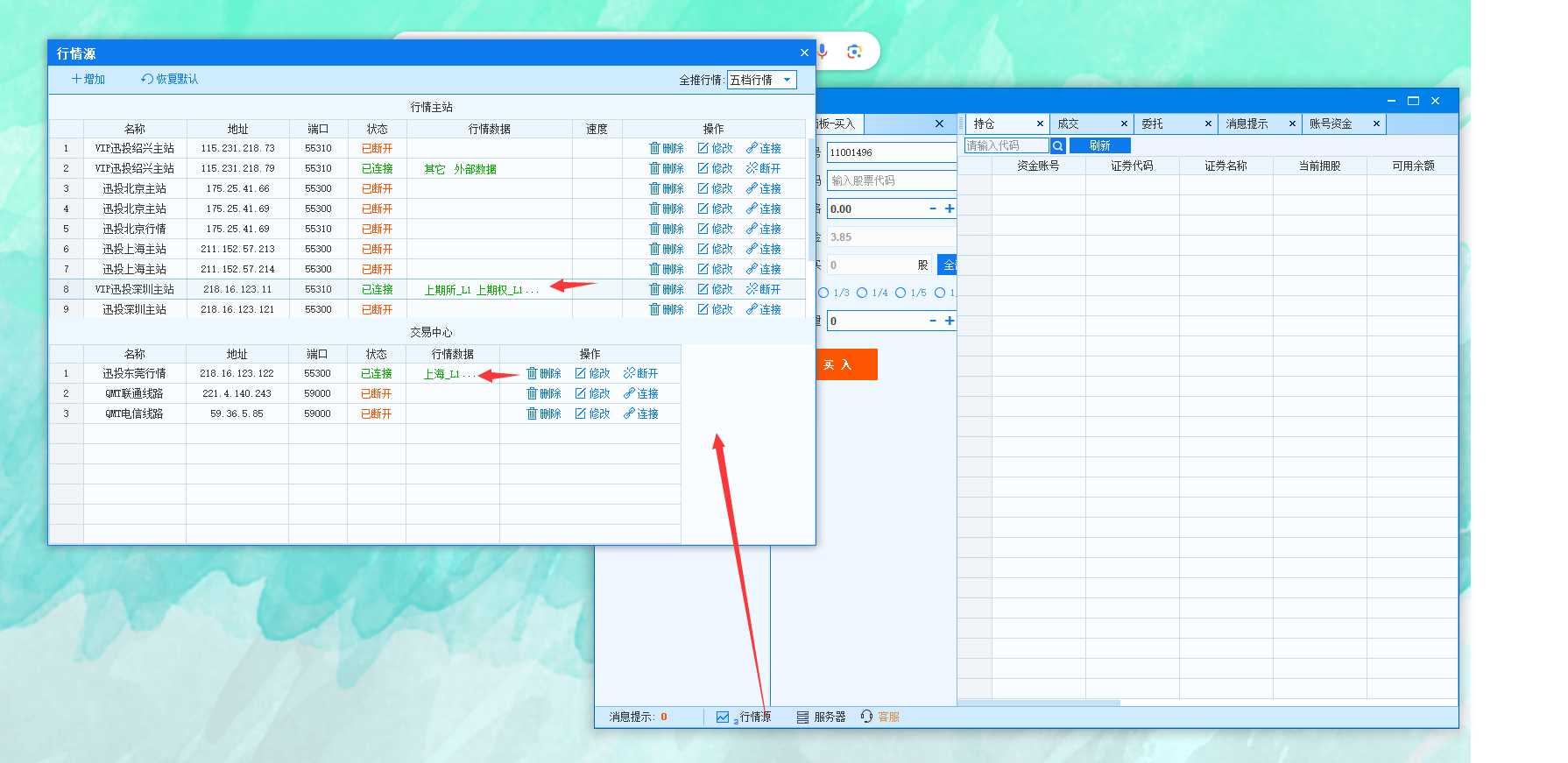Connect 迅投上海主站 row 6
The width and height of the screenshot is (1568, 763).
[x=764, y=249]
